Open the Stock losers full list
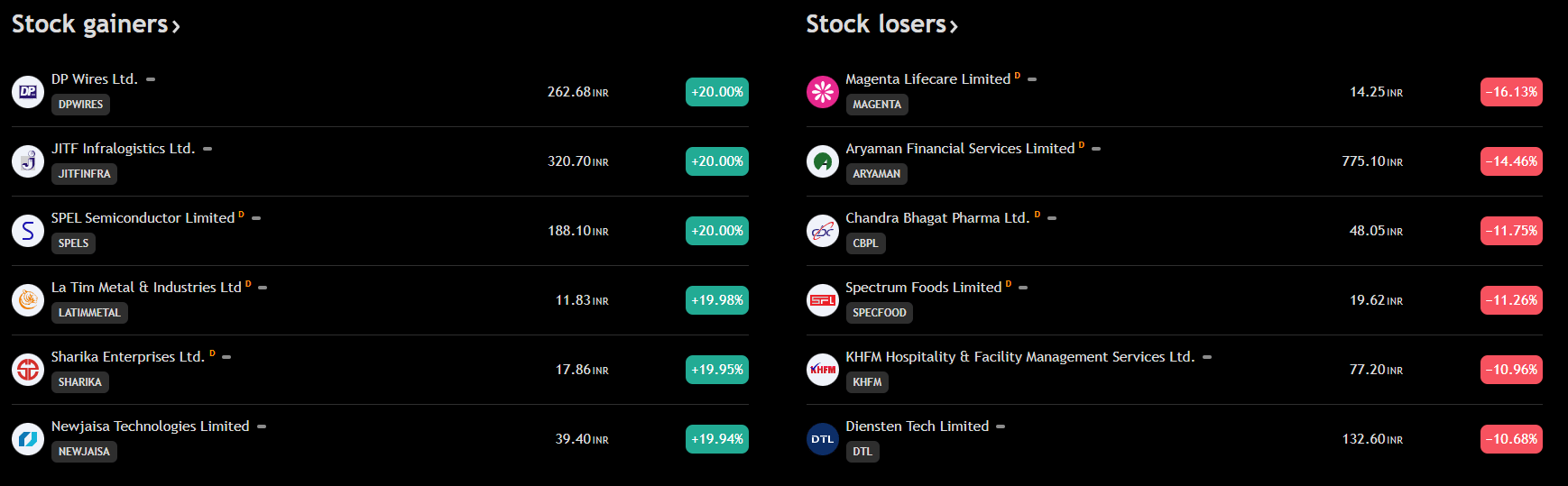The image size is (1568, 486). click(881, 24)
